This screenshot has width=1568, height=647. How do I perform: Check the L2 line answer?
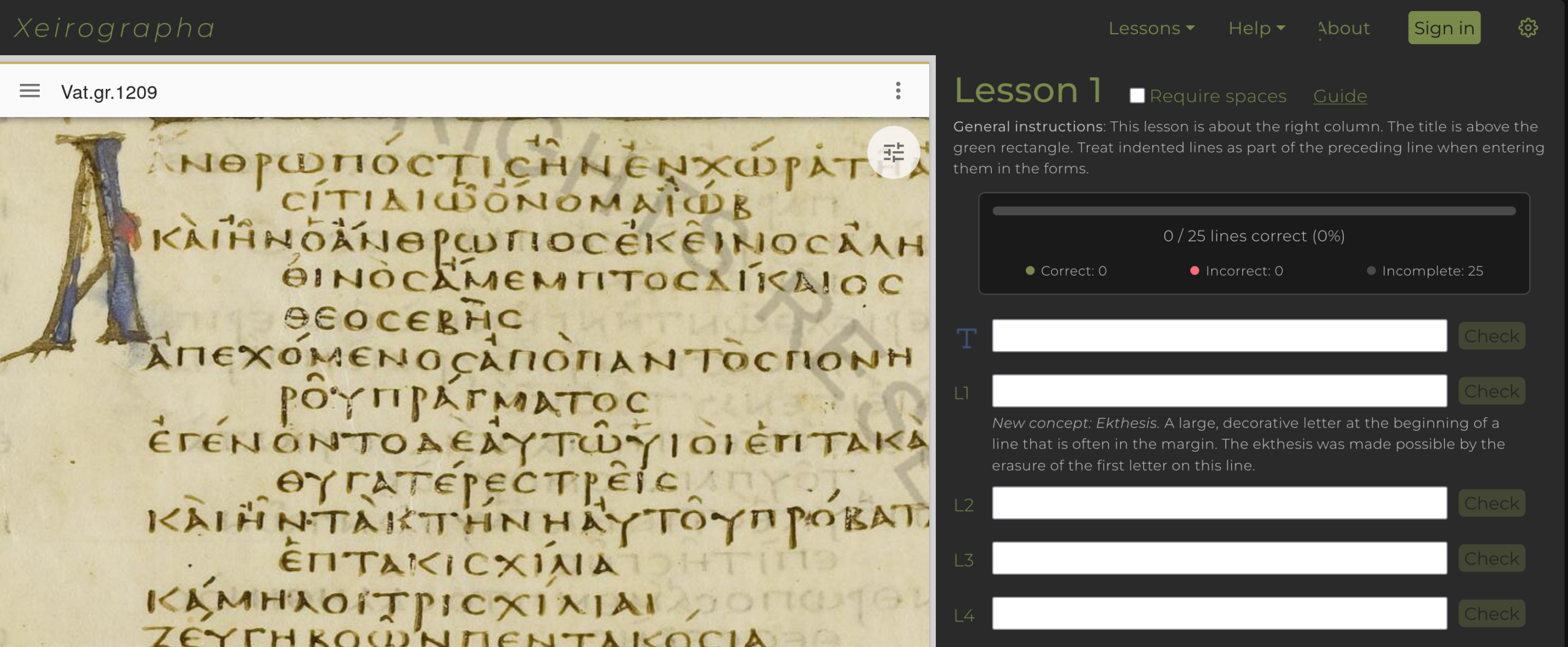pyautogui.click(x=1491, y=503)
